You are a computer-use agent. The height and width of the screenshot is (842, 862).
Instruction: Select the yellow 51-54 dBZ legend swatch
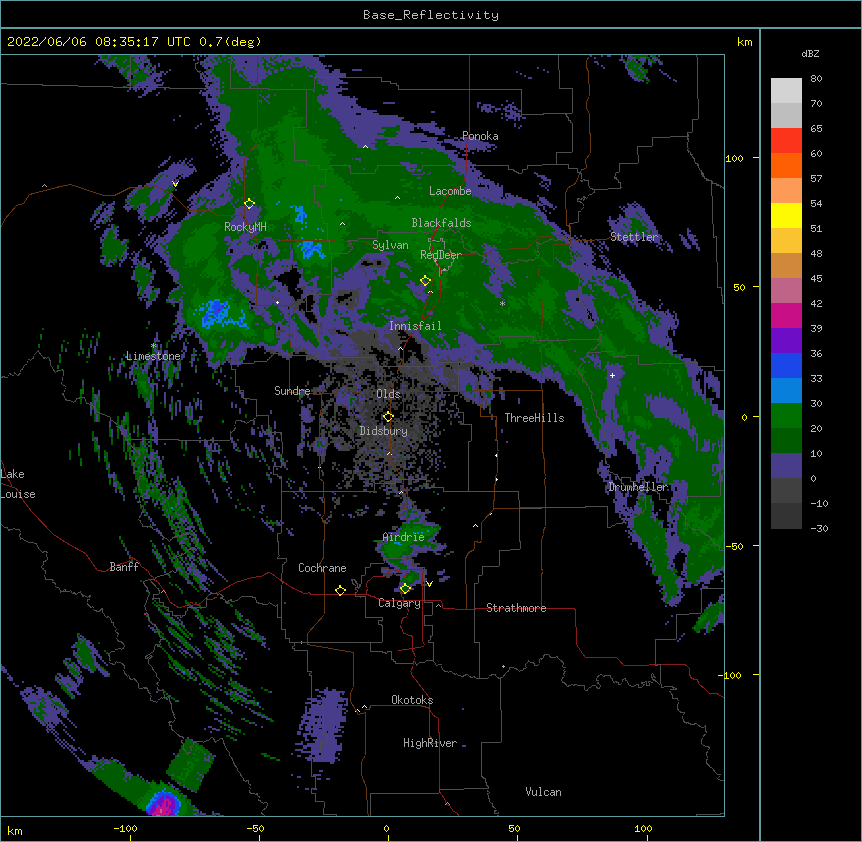click(786, 215)
